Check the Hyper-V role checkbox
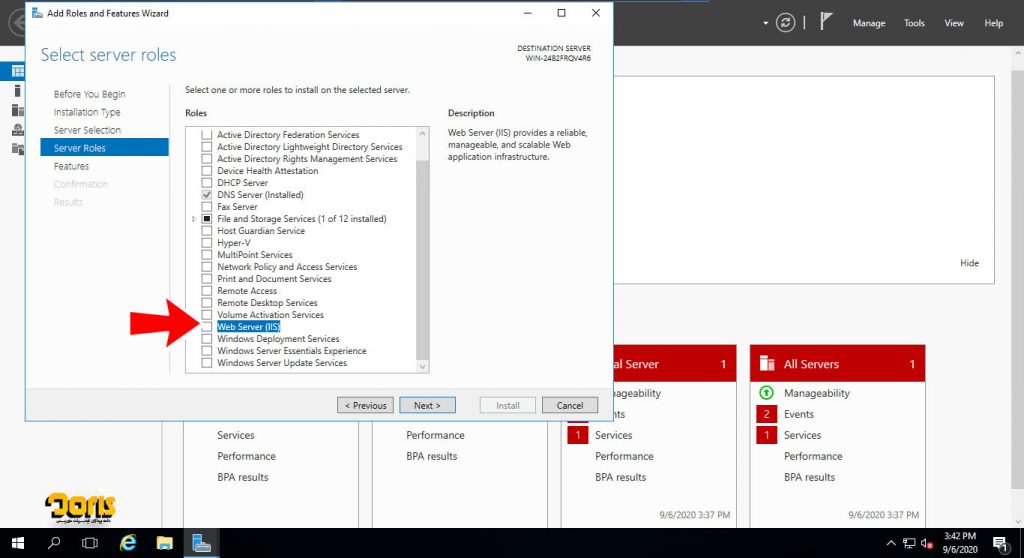Image resolution: width=1024 pixels, height=558 pixels. [206, 243]
